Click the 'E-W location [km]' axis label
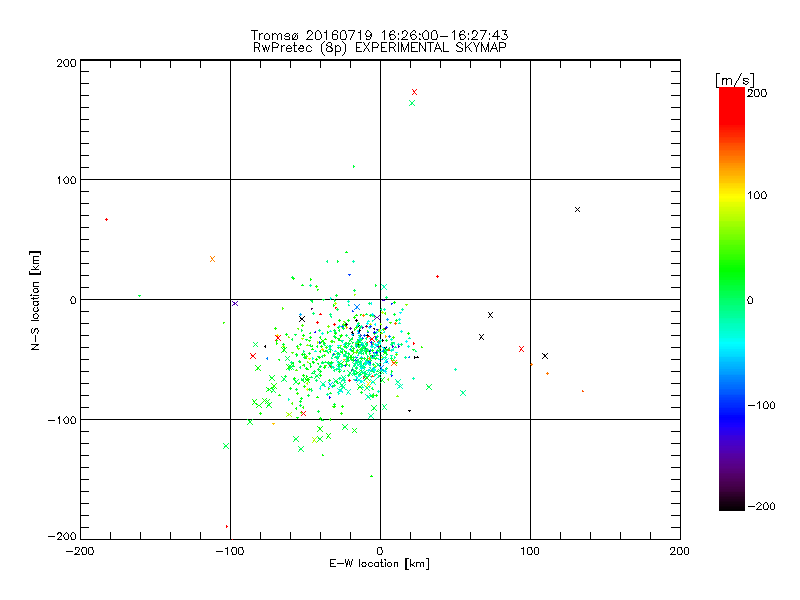 point(379,564)
